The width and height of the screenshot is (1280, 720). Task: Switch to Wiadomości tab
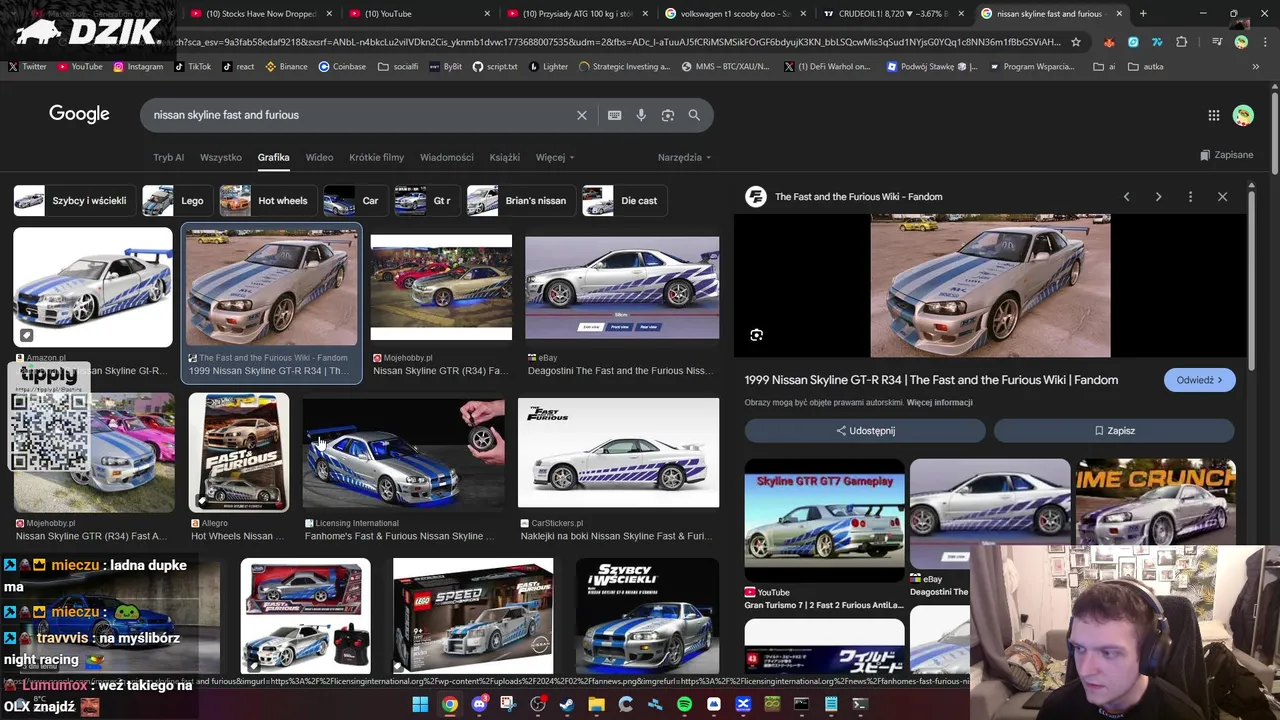click(447, 157)
